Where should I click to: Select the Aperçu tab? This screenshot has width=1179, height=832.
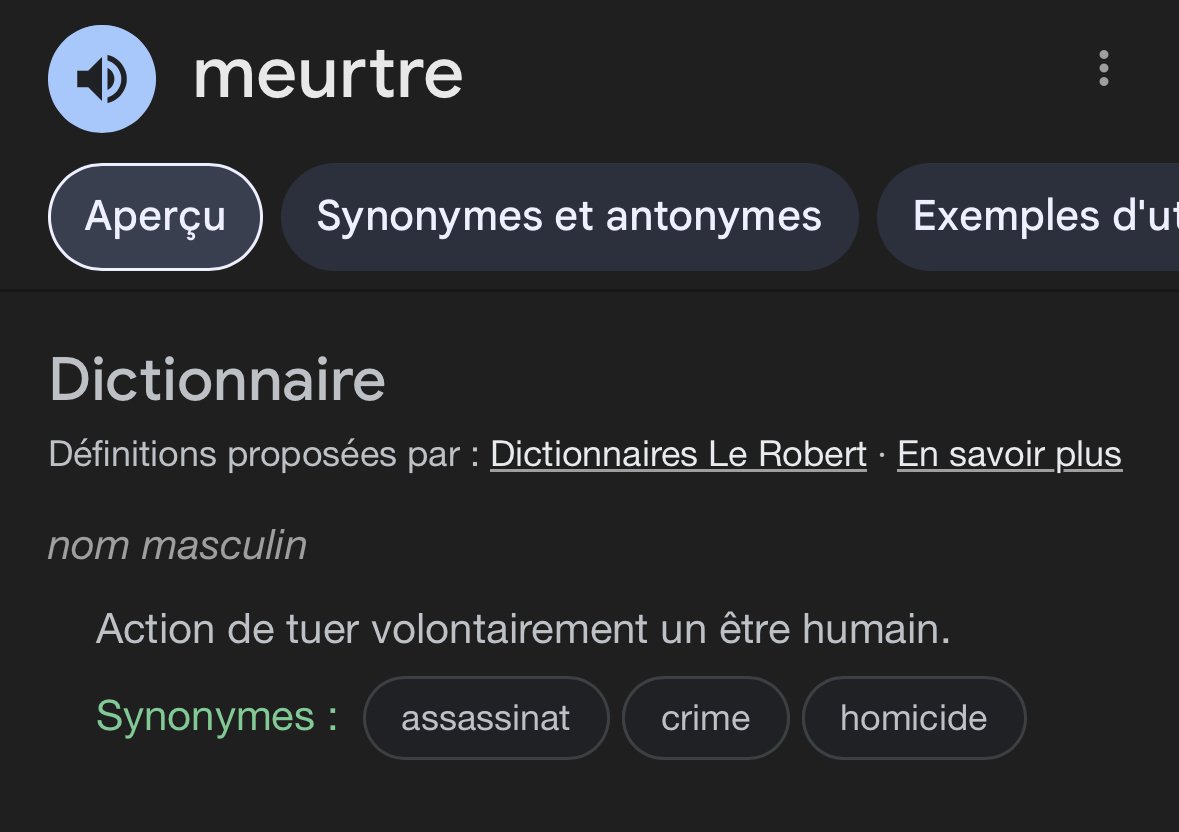coord(156,216)
